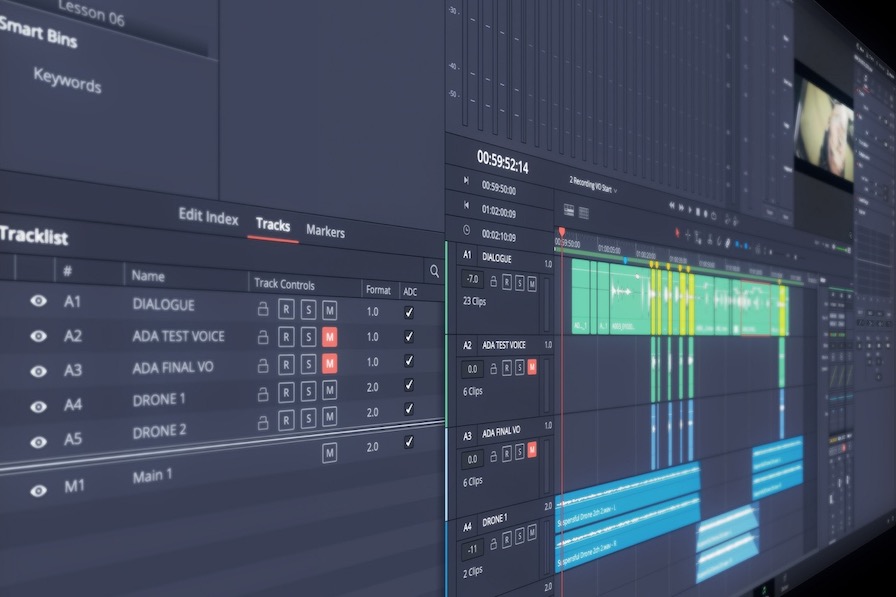Open the Tracklist search magnifier

point(434,271)
